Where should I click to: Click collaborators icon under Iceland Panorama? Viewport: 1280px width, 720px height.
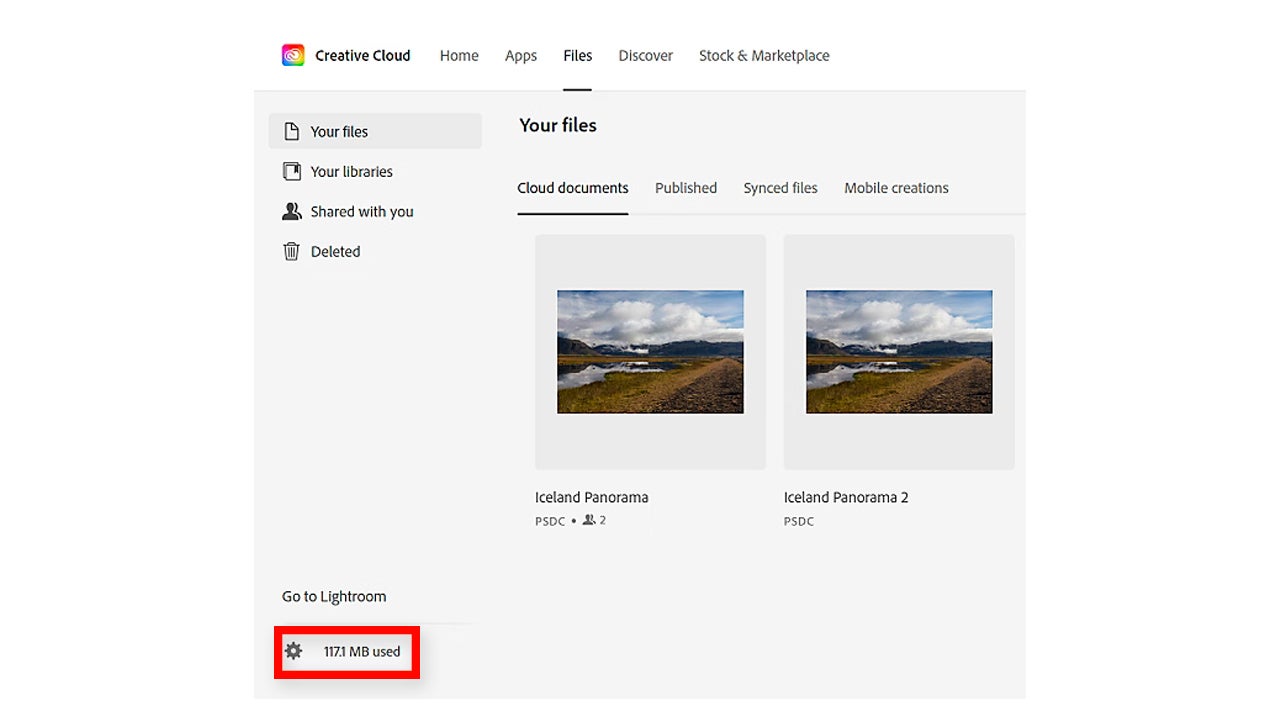pyautogui.click(x=589, y=520)
